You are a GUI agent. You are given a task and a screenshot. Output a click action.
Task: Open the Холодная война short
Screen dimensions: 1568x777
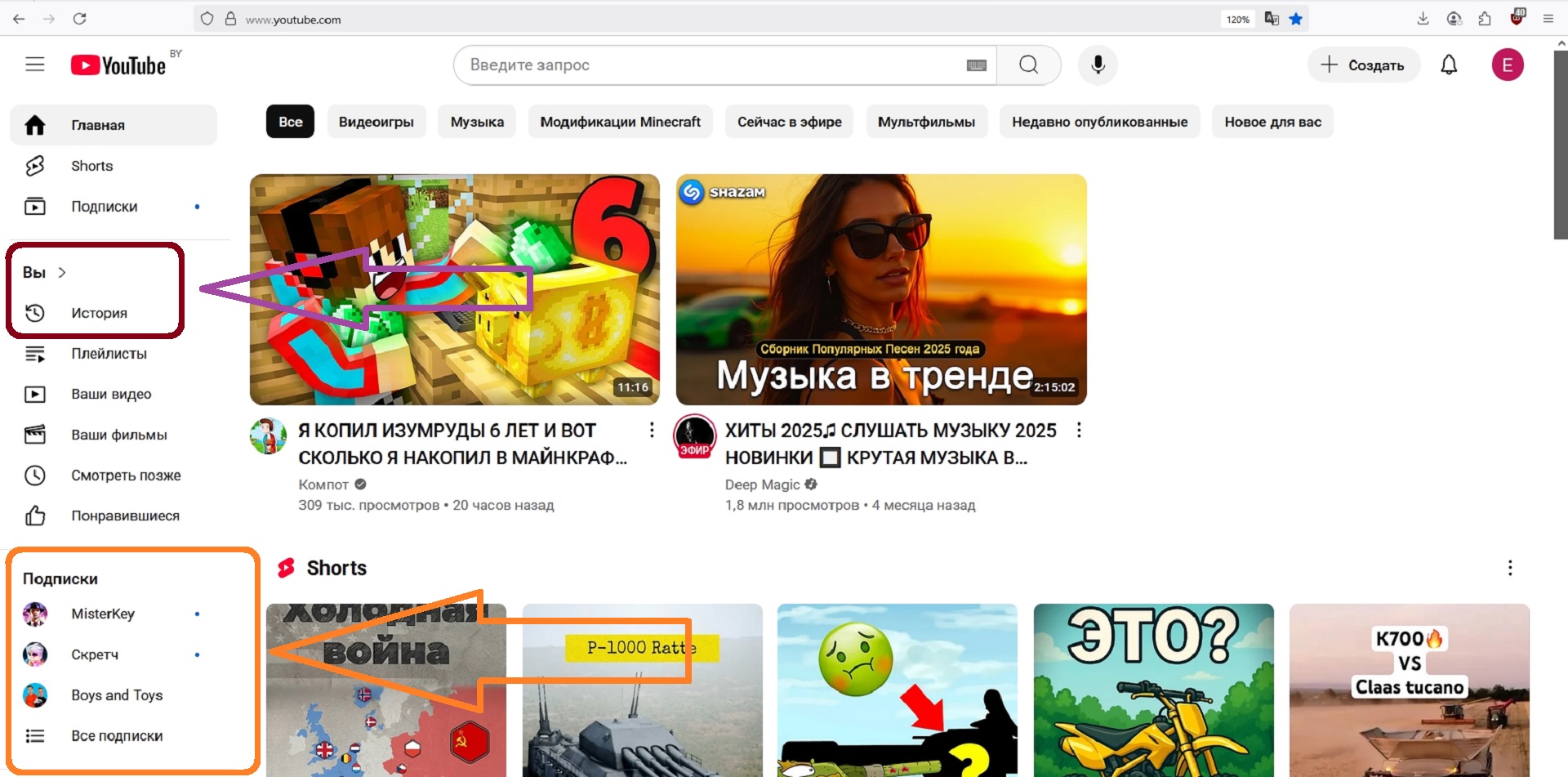[386, 690]
